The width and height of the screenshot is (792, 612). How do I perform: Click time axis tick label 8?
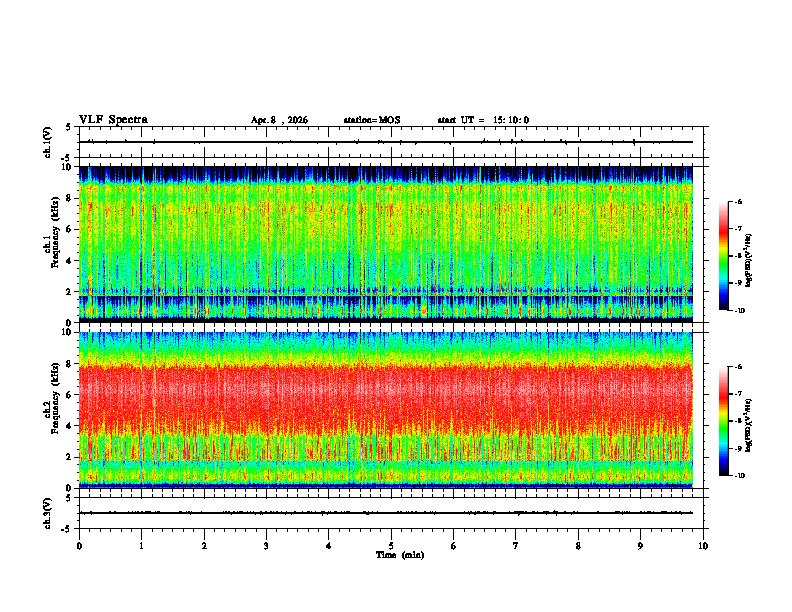(578, 546)
